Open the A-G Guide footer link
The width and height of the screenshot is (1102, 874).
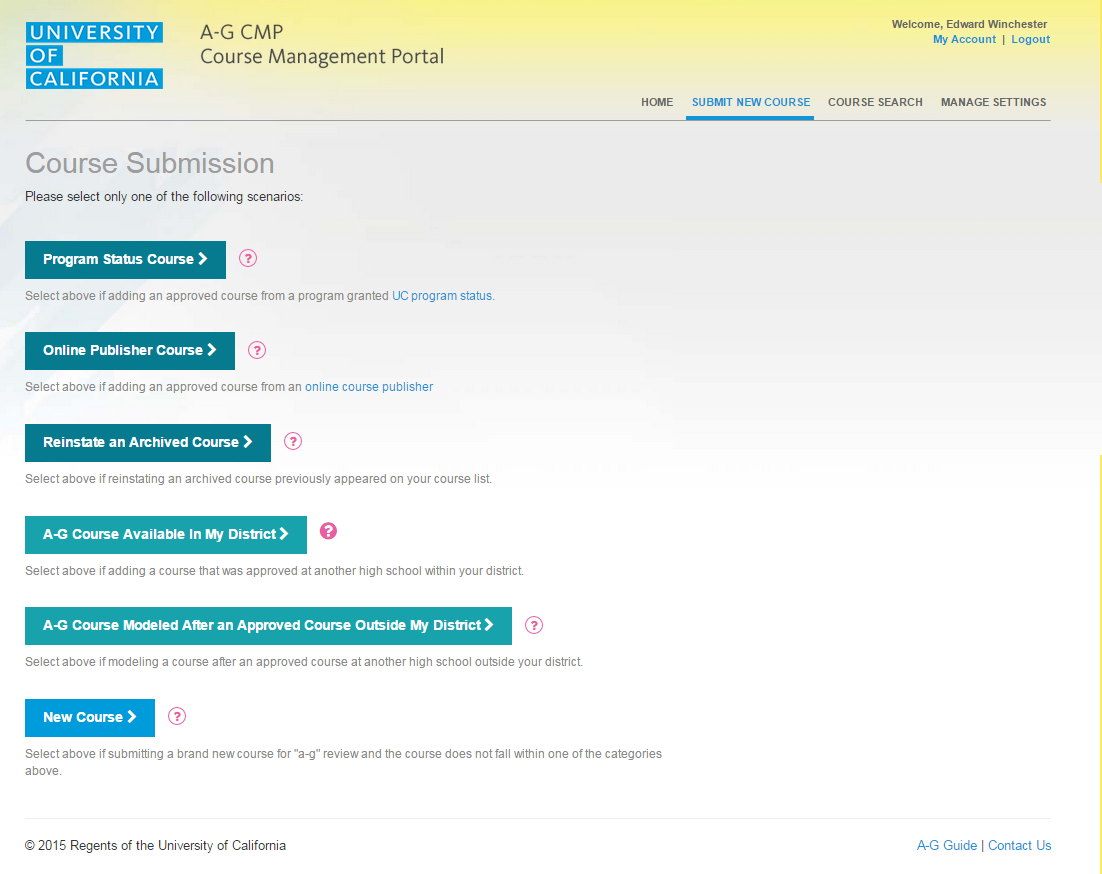click(x=947, y=845)
